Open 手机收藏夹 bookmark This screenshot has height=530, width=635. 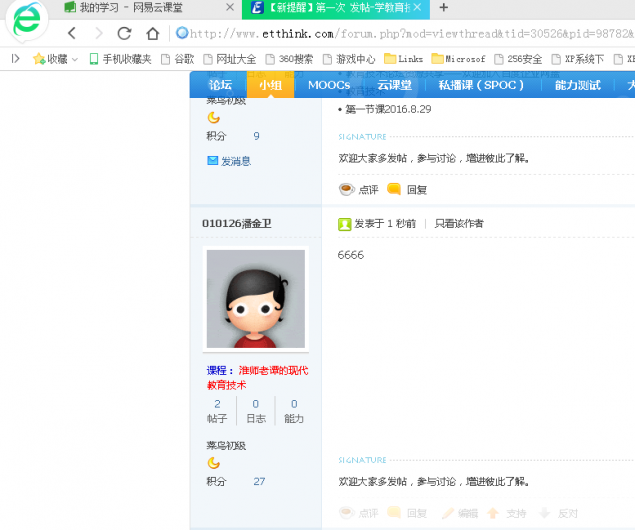[120, 59]
